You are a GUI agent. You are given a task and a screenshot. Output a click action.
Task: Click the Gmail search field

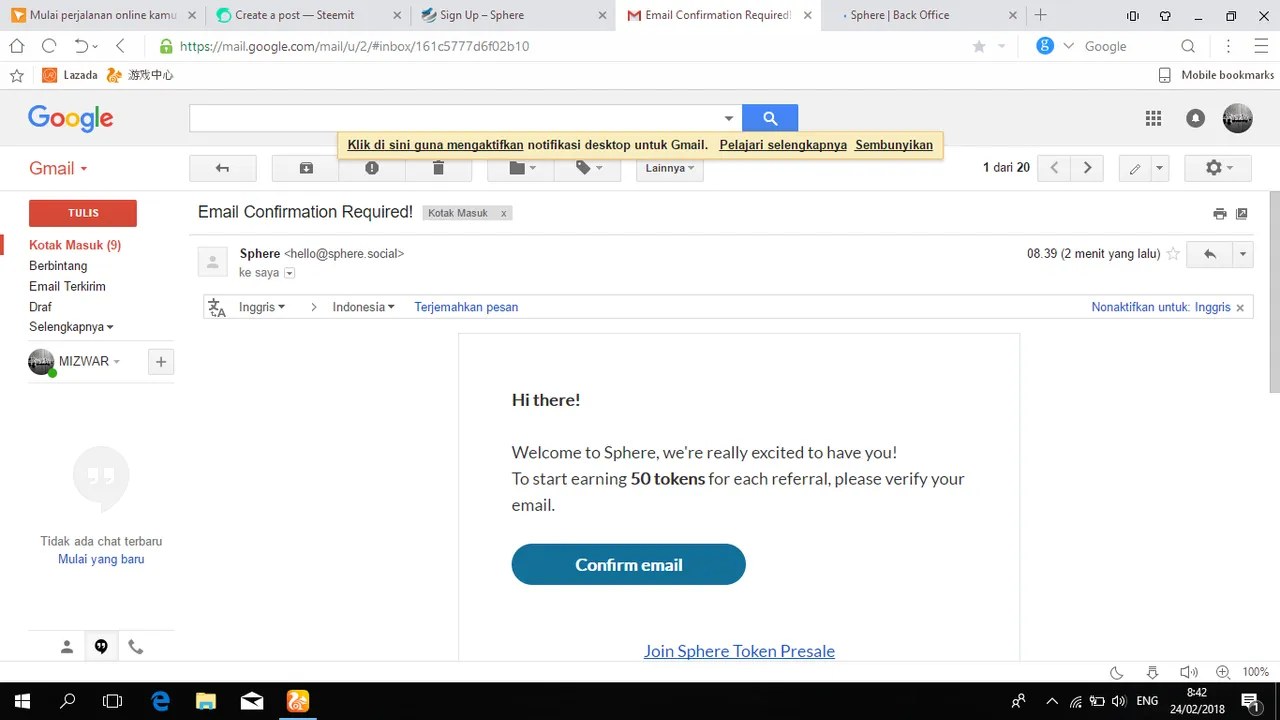coord(453,118)
